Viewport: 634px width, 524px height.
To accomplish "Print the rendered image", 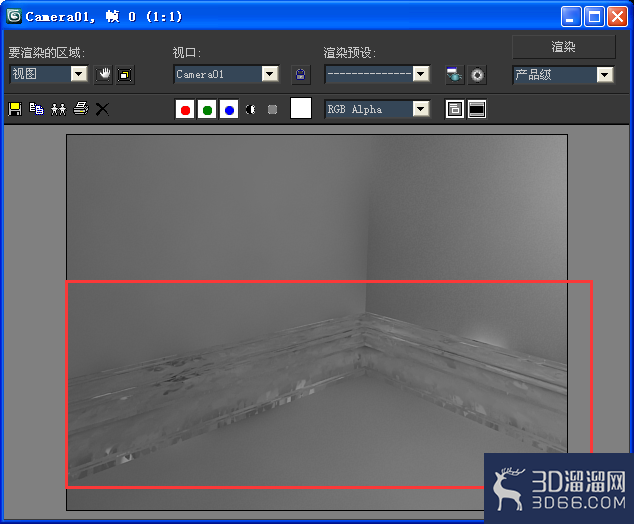I will coord(81,109).
